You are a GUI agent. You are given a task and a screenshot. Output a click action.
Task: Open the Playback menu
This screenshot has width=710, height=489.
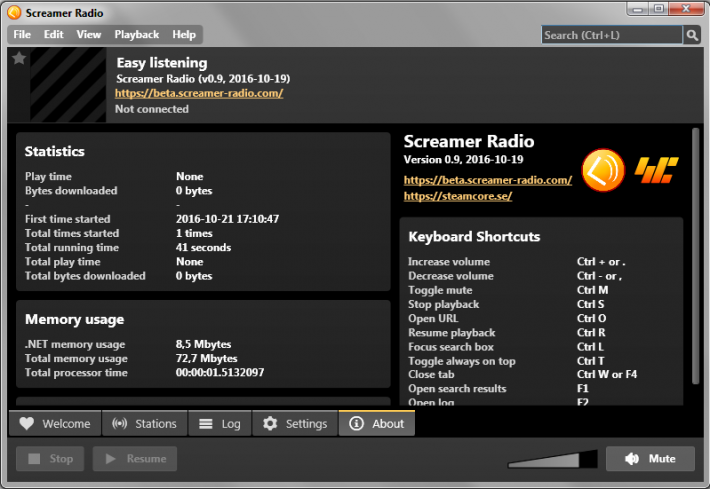click(136, 34)
